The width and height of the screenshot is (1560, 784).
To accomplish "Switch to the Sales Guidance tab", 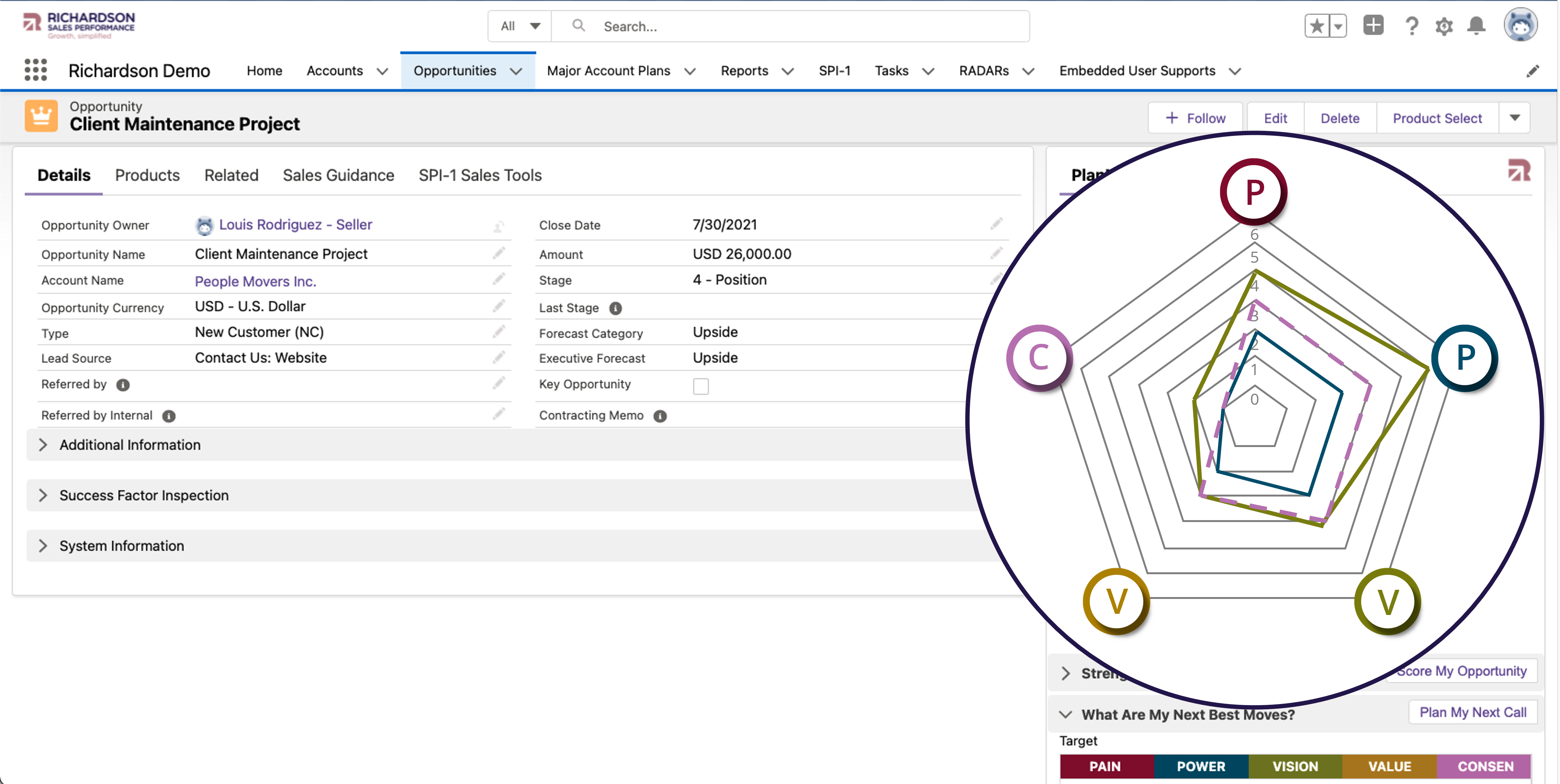I will [338, 175].
